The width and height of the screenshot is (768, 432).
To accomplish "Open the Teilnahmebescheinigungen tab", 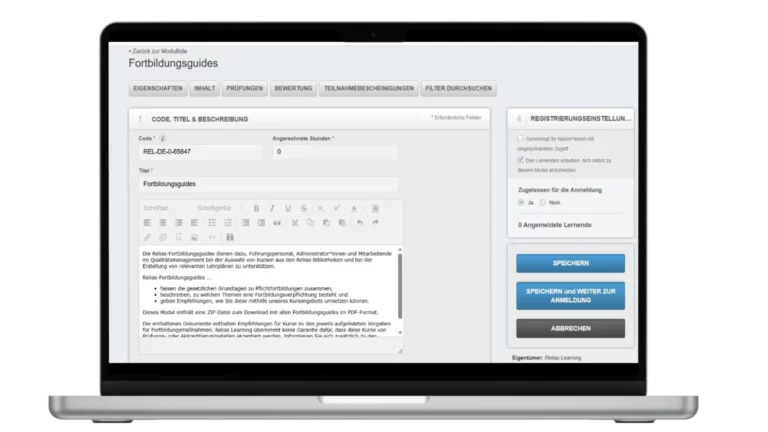I will pyautogui.click(x=369, y=88).
